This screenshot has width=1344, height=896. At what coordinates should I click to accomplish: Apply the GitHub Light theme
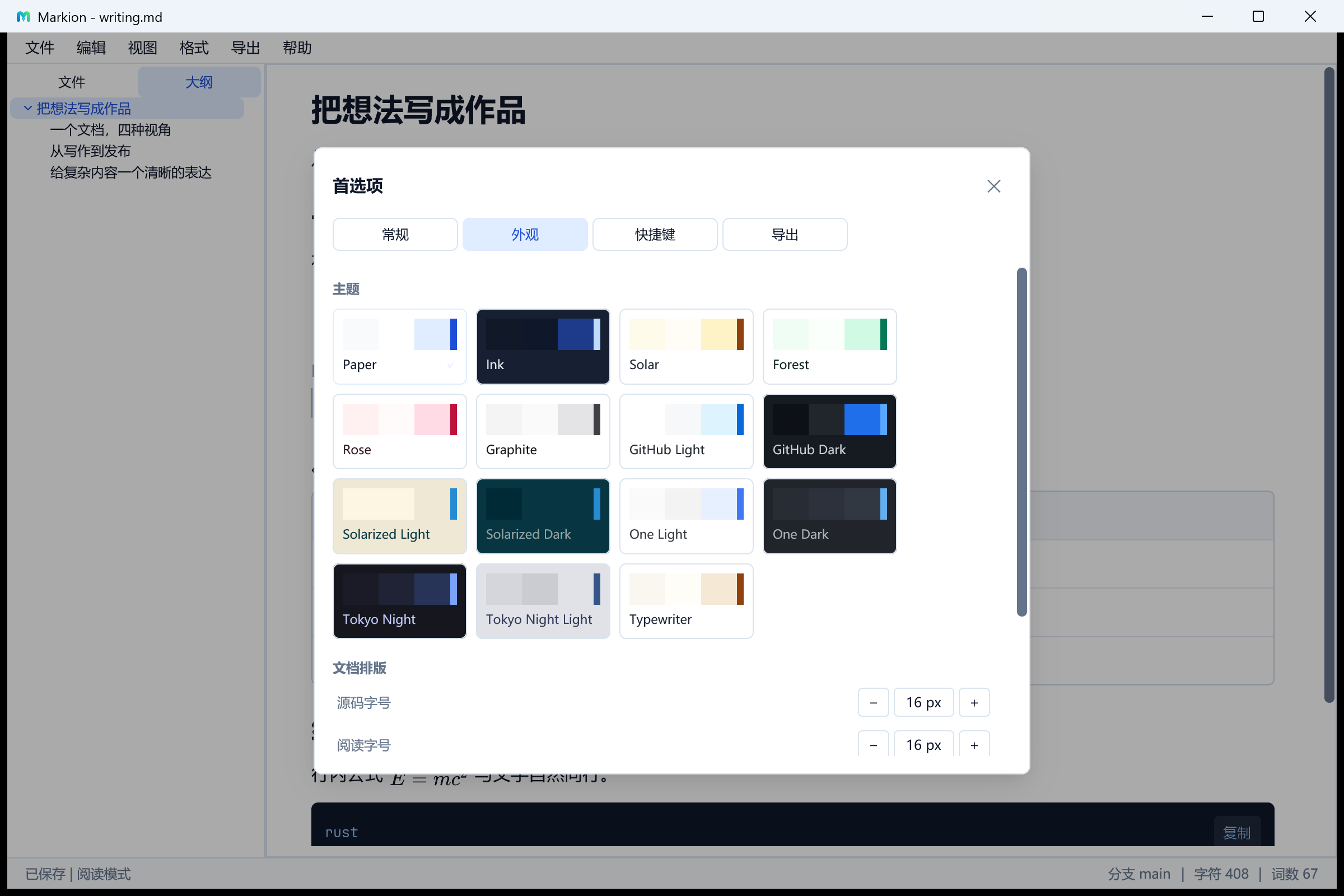[x=687, y=431]
